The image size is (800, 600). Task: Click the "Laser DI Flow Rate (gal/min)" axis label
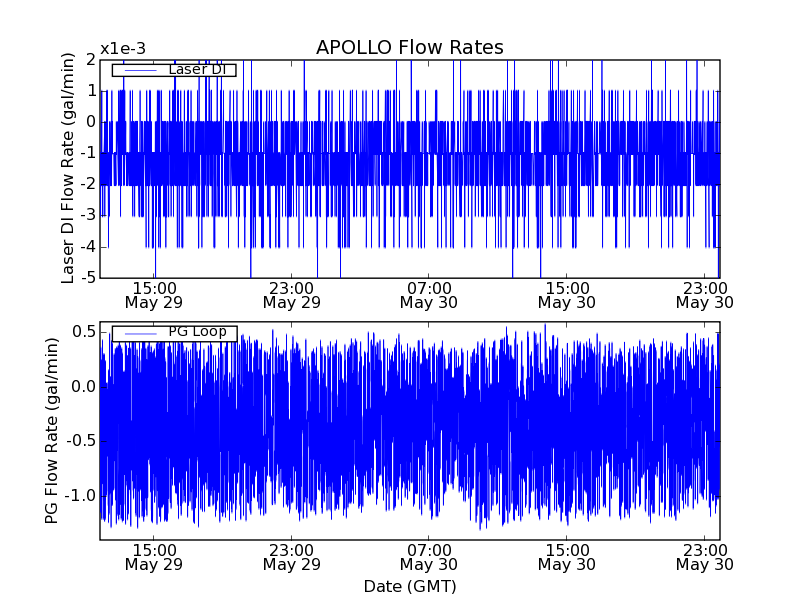pyautogui.click(x=68, y=169)
